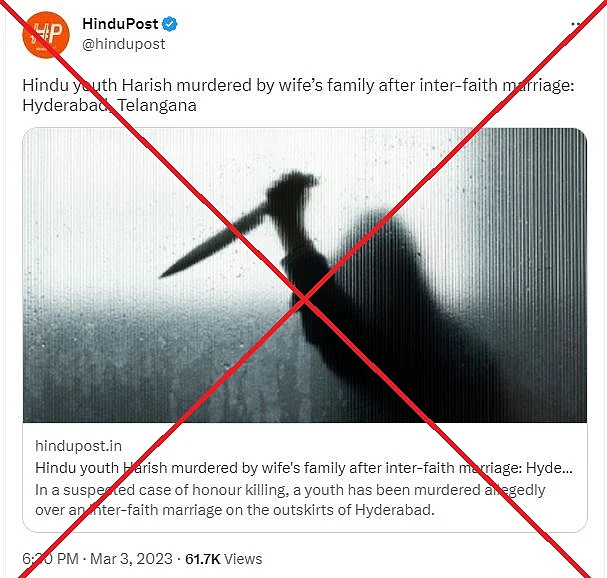View the 61.7K count
Image resolution: width=607 pixels, height=578 pixels.
click(x=202, y=559)
